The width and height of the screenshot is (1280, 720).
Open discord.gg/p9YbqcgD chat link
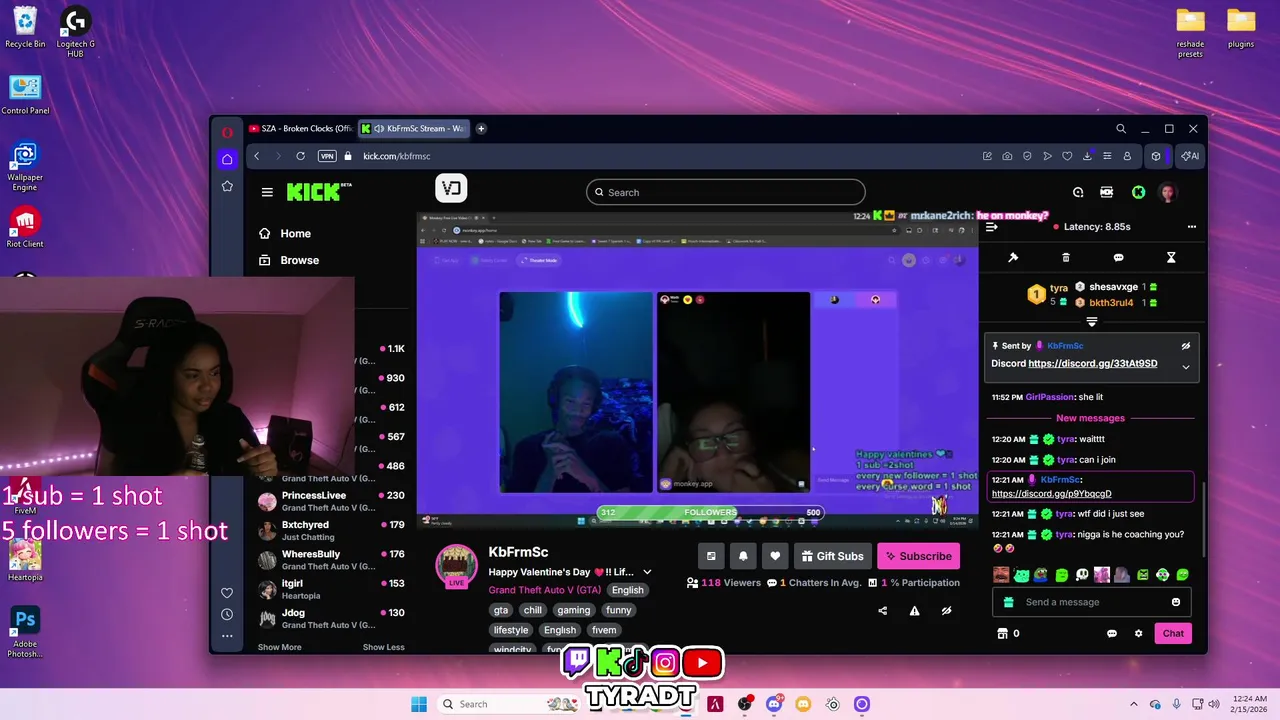[1051, 493]
